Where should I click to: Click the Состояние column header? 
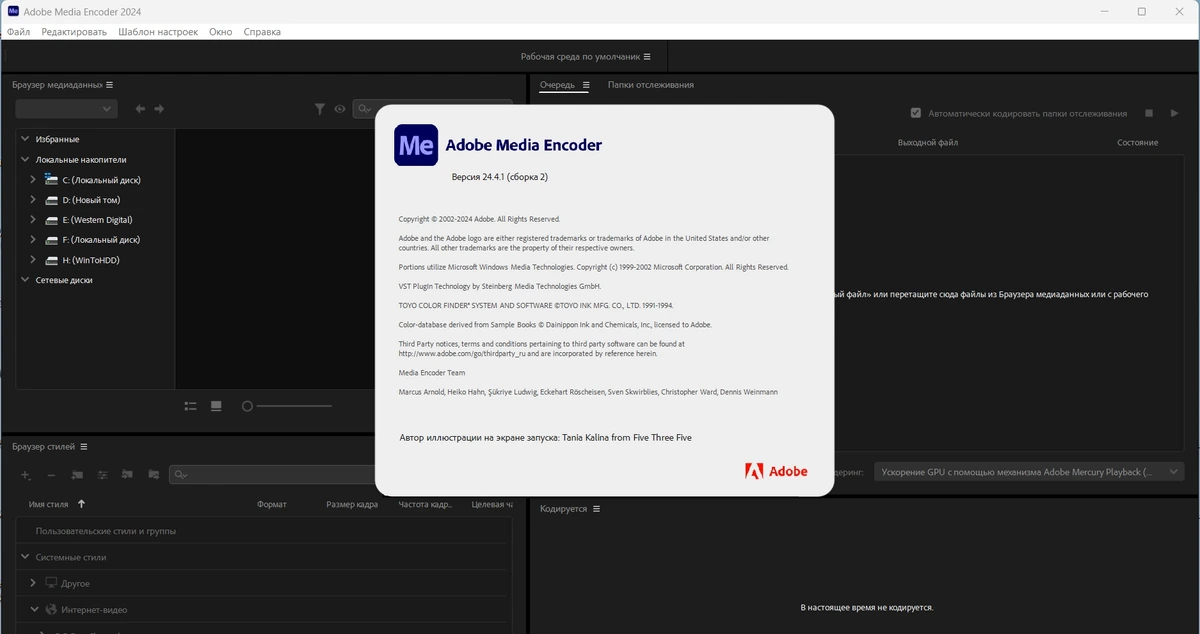[x=1138, y=142]
